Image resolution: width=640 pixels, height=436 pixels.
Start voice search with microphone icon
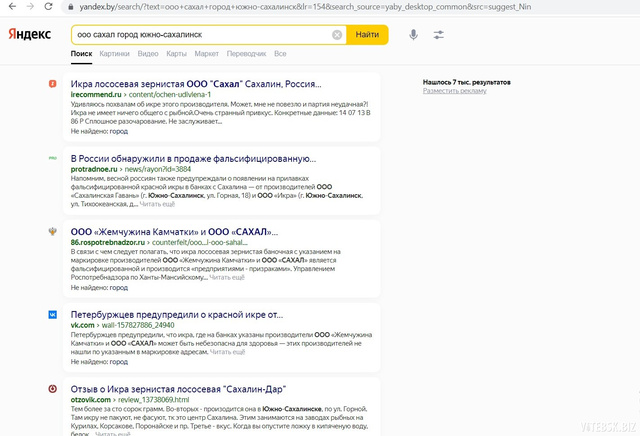[413, 35]
